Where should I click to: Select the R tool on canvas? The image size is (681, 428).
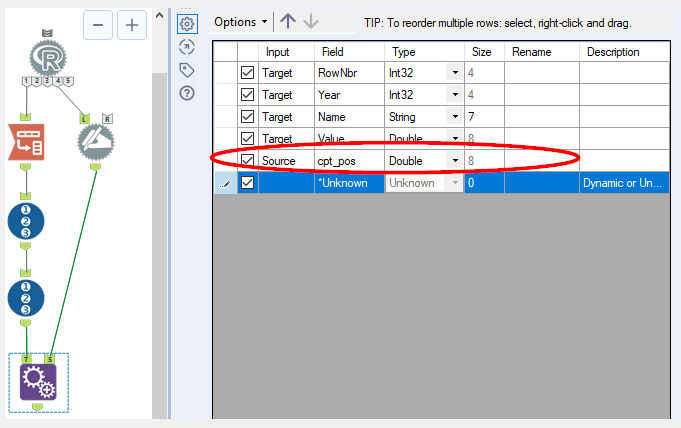pyautogui.click(x=48, y=58)
